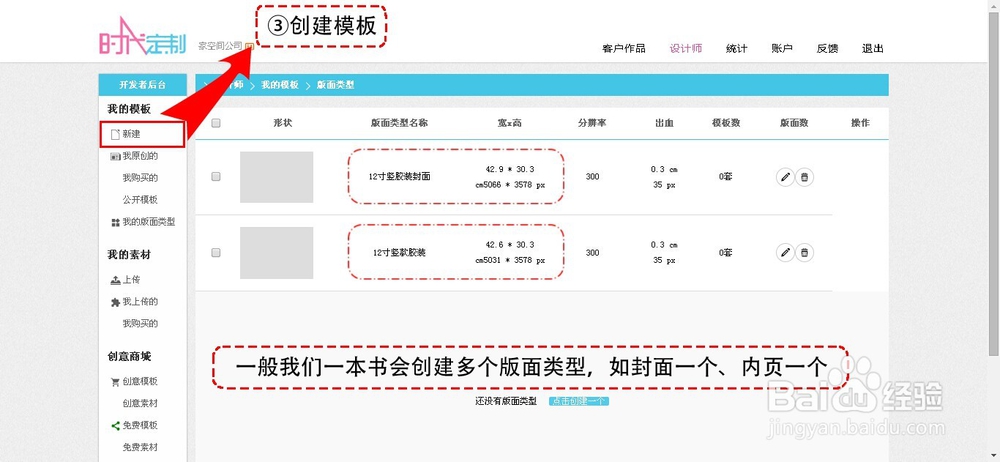Click the name 12寸竖胶装封面

pyautogui.click(x=399, y=177)
